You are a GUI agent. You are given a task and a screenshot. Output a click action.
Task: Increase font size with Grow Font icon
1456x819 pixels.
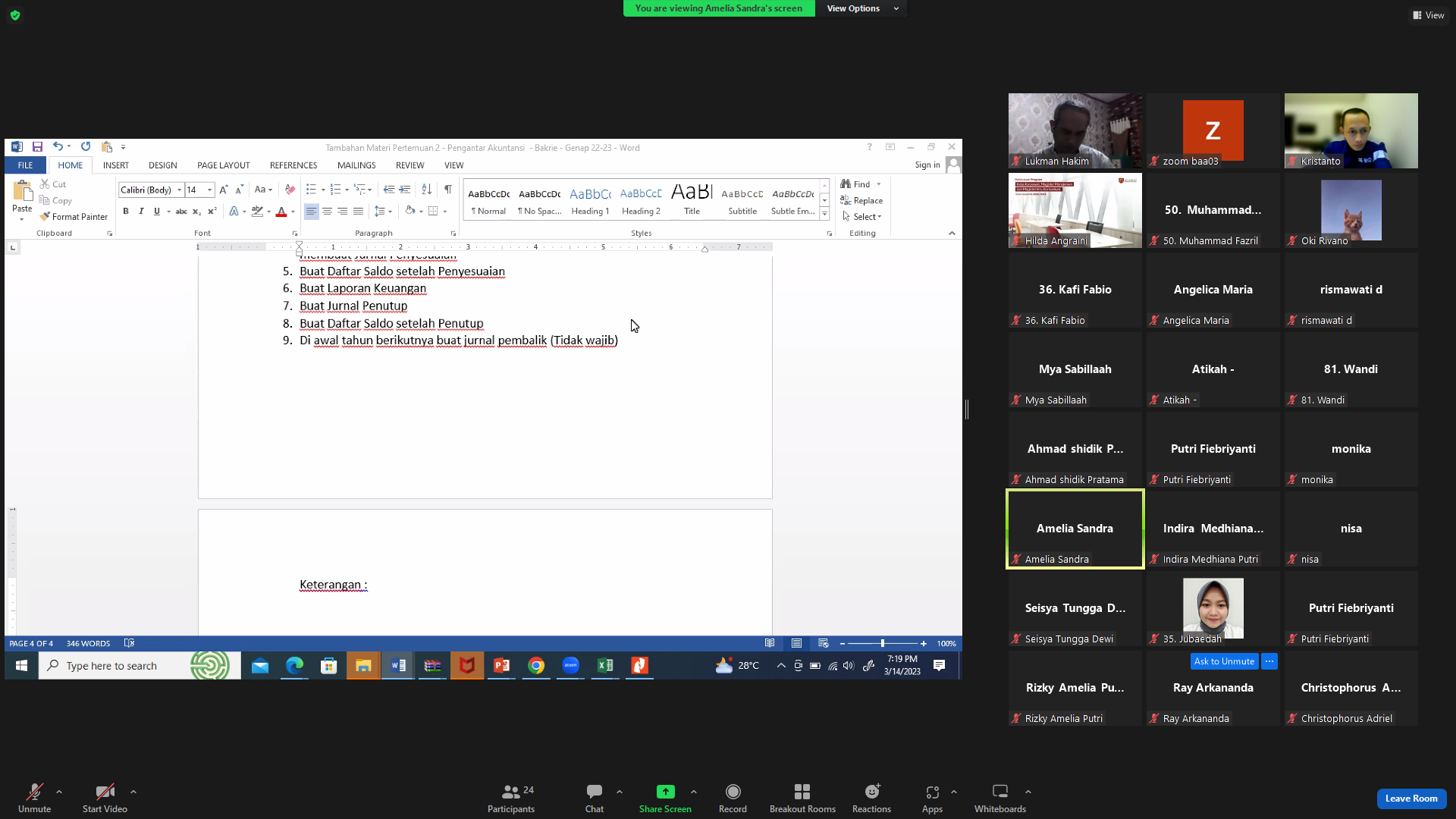(x=224, y=190)
